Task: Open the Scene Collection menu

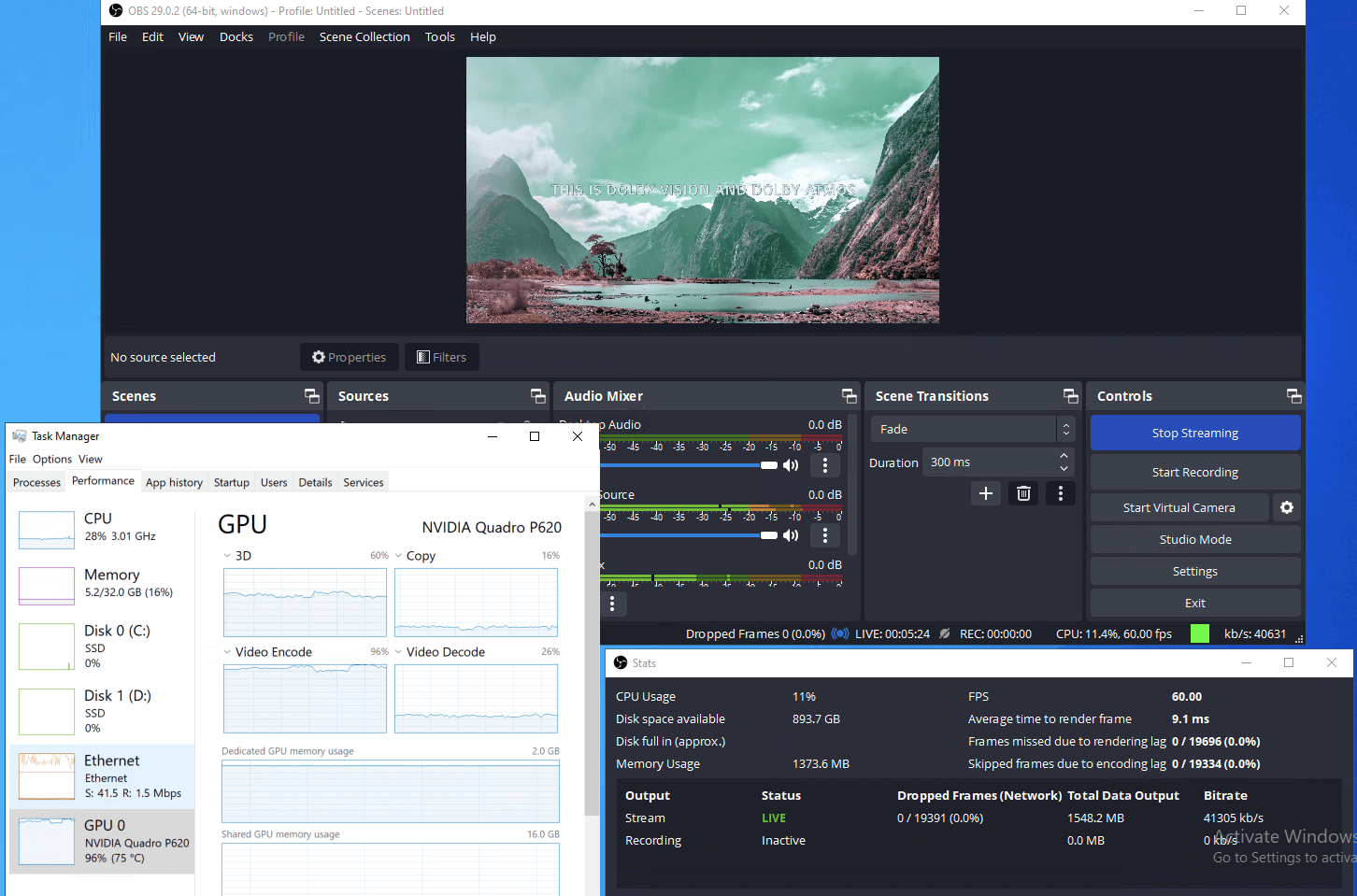Action: pos(364,37)
